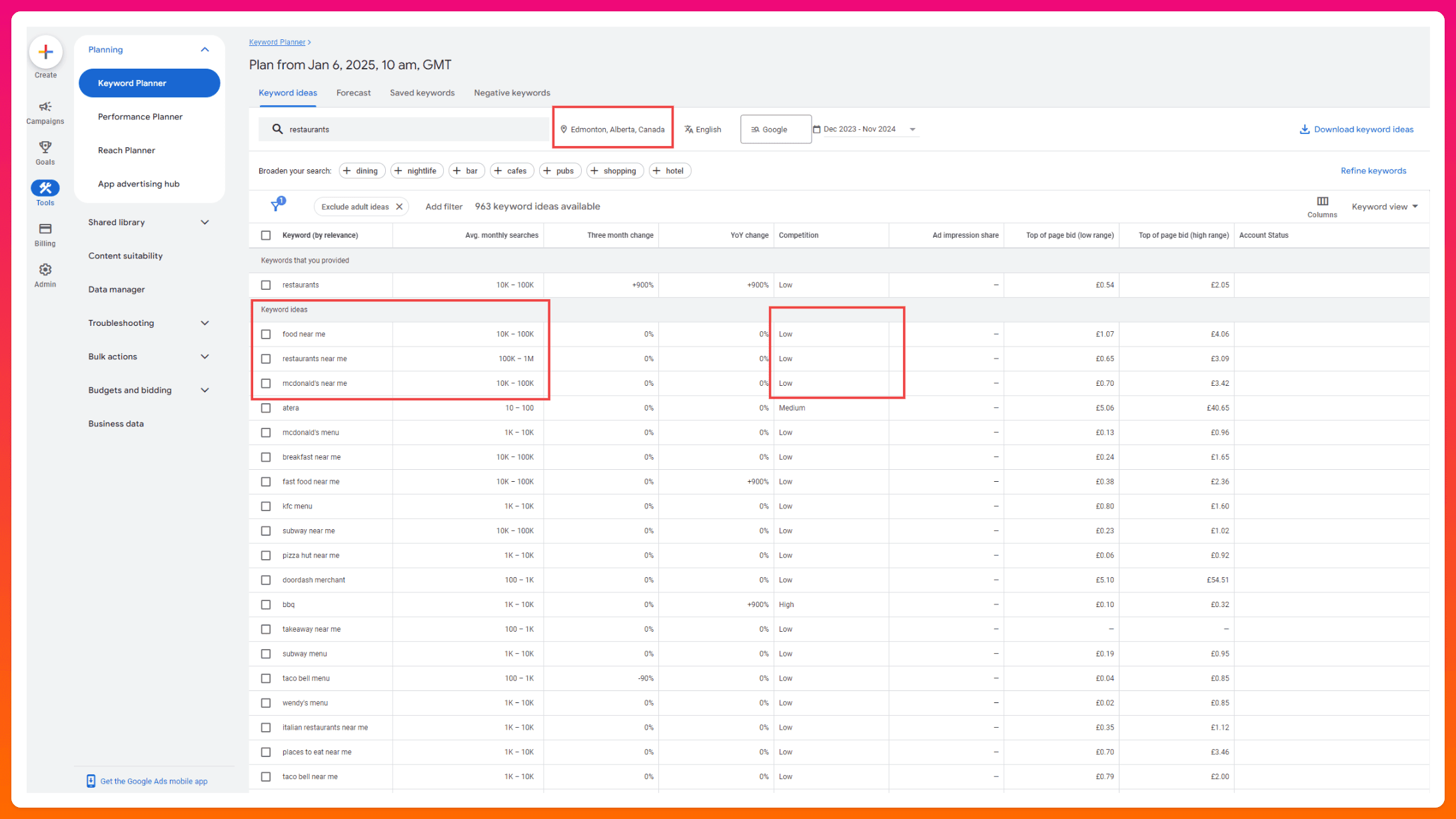Add the dining broaden suggestion
The image size is (1456, 819).
362,171
